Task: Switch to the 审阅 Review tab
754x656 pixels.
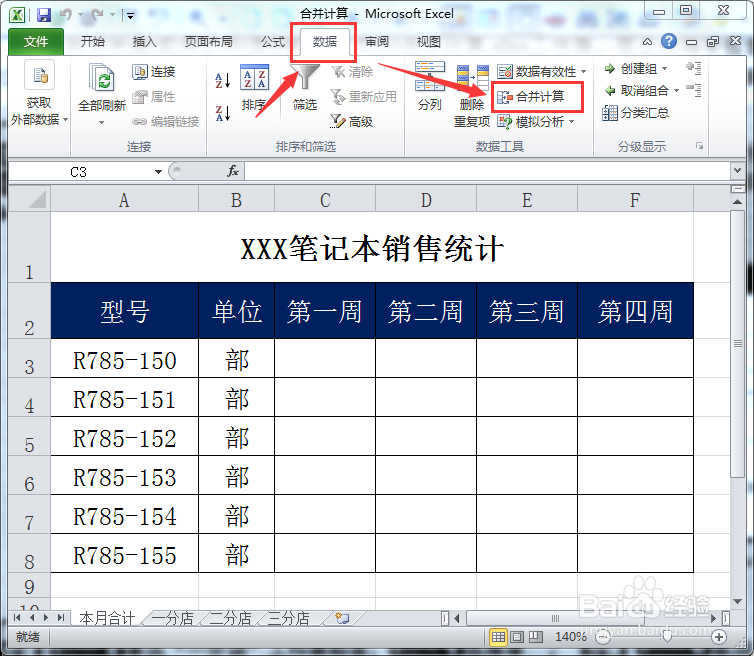Action: click(x=377, y=42)
